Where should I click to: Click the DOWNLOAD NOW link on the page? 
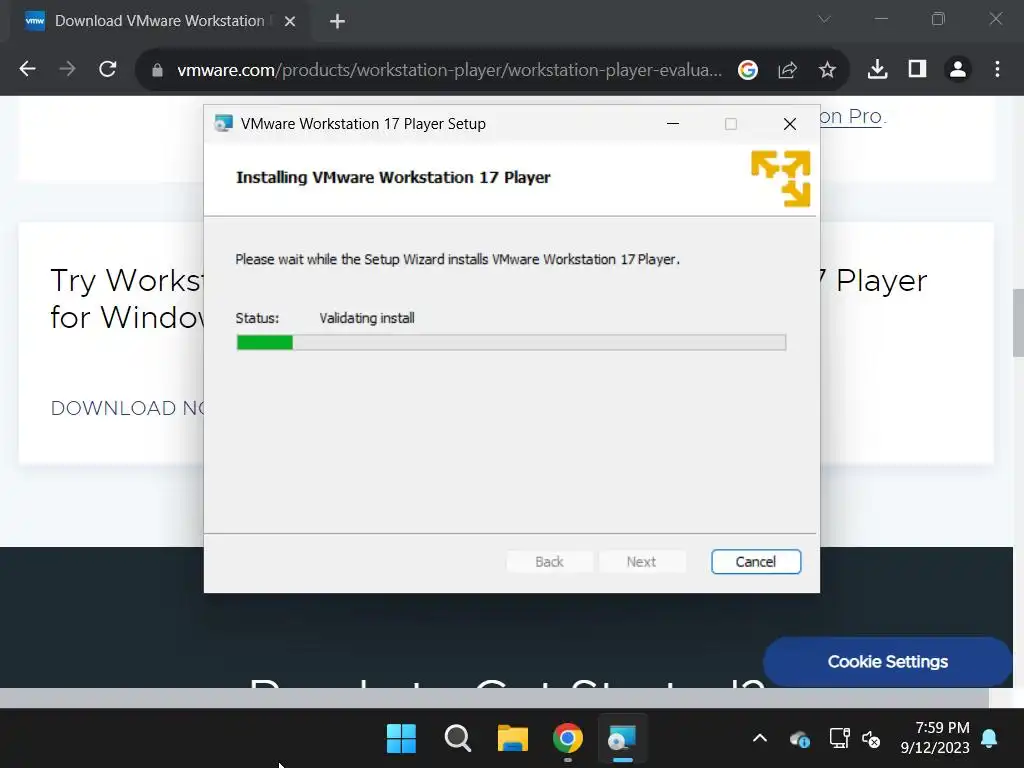[127, 408]
